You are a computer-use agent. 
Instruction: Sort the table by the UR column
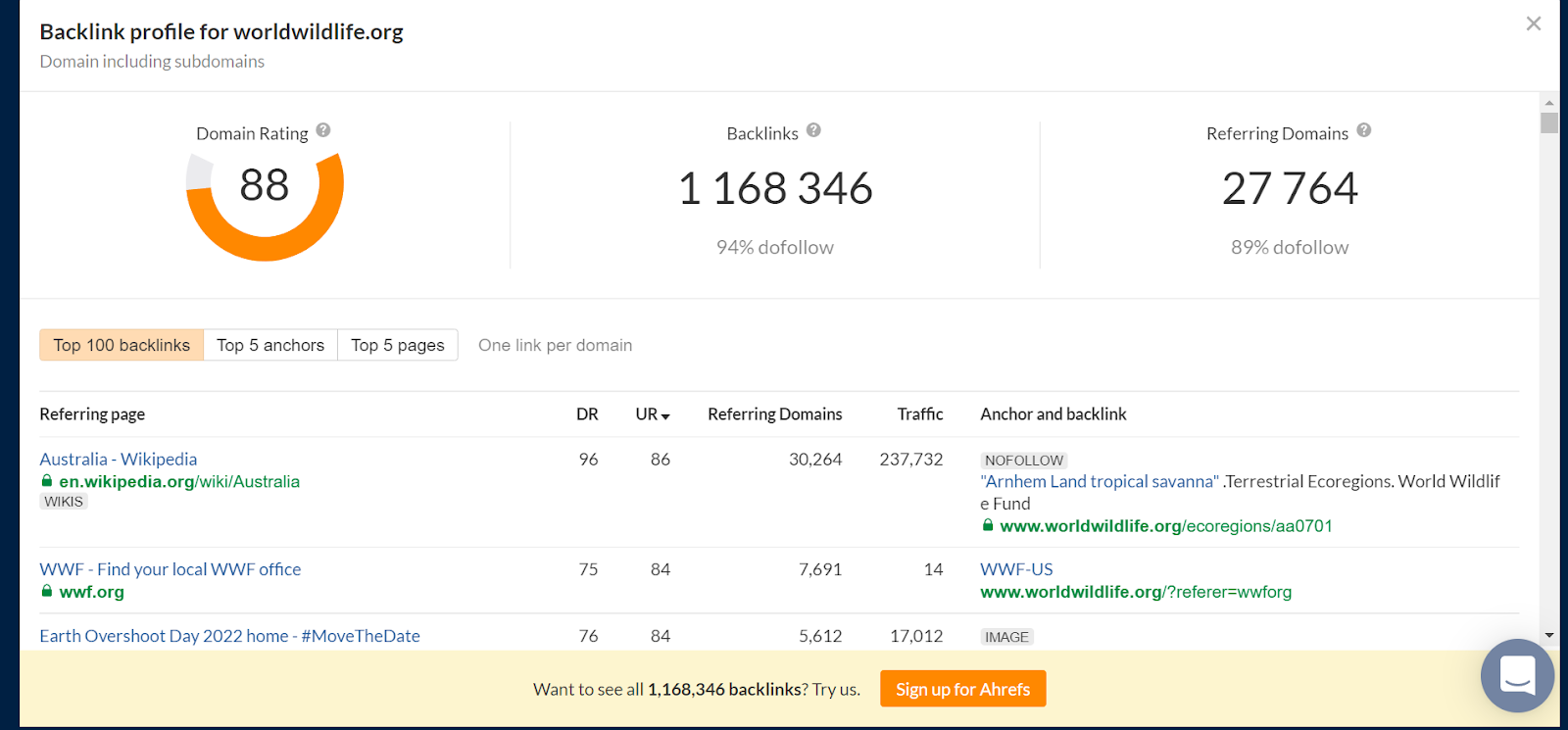(653, 414)
